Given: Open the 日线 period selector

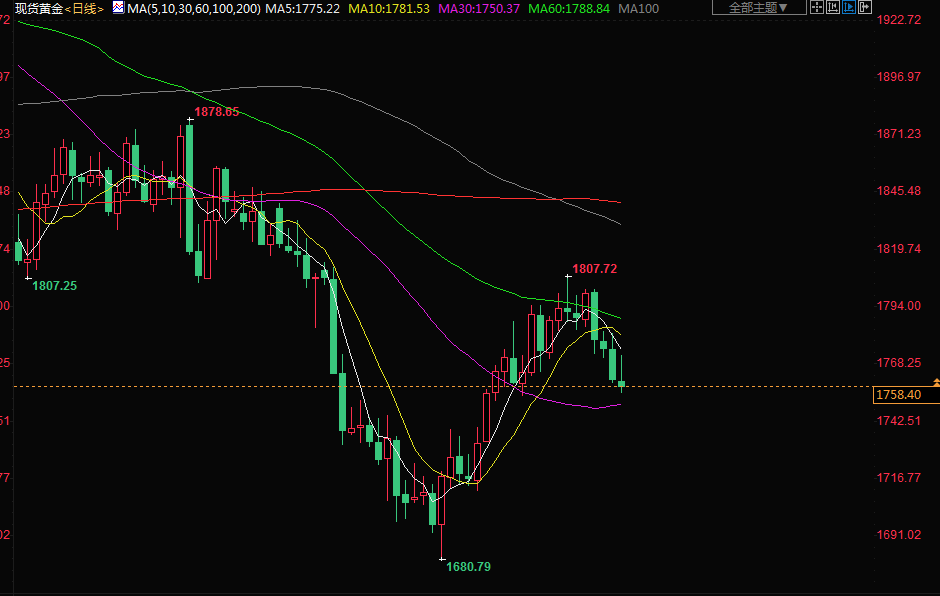Looking at the screenshot, I should click(x=85, y=8).
